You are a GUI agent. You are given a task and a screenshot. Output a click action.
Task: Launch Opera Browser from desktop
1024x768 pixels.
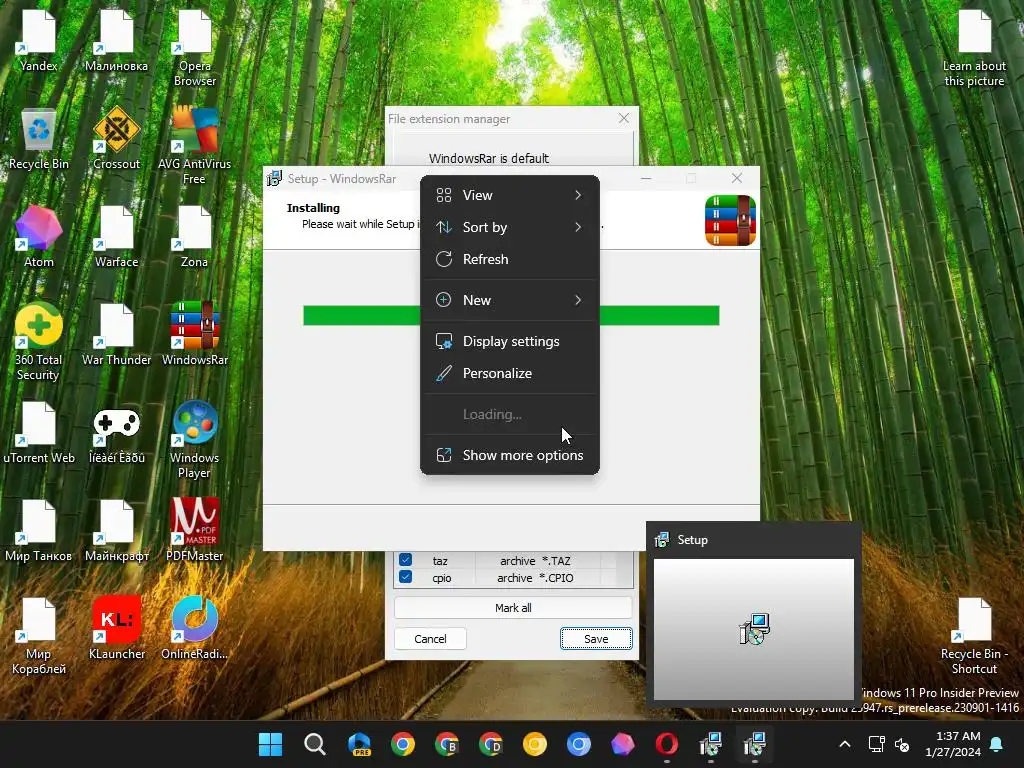[x=195, y=47]
